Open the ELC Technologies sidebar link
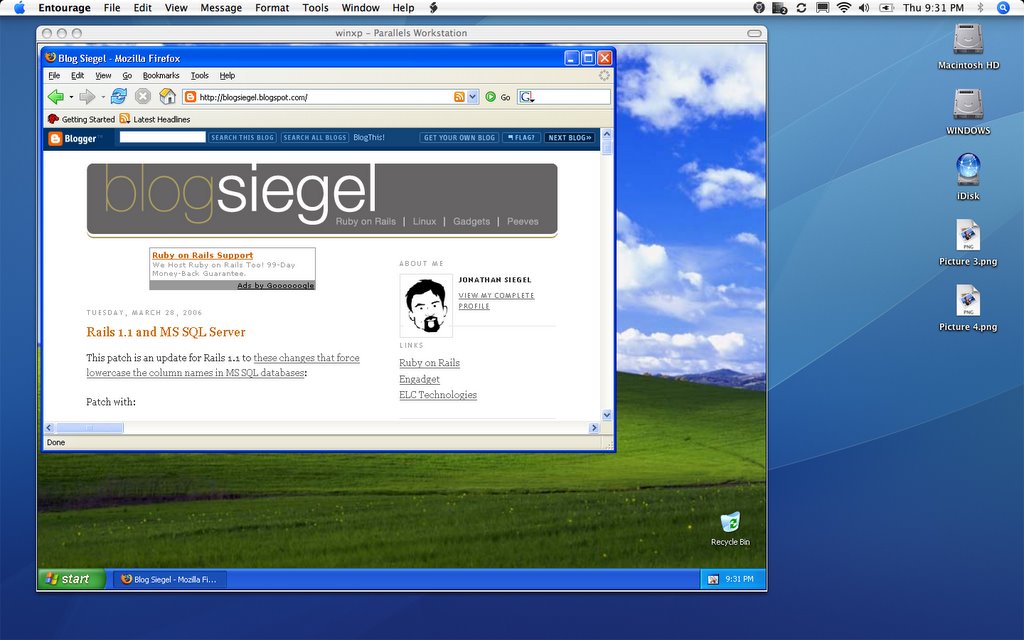 tap(438, 394)
